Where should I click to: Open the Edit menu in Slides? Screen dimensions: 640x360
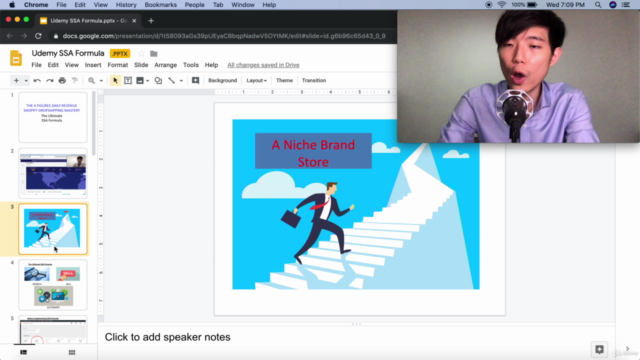[53, 65]
